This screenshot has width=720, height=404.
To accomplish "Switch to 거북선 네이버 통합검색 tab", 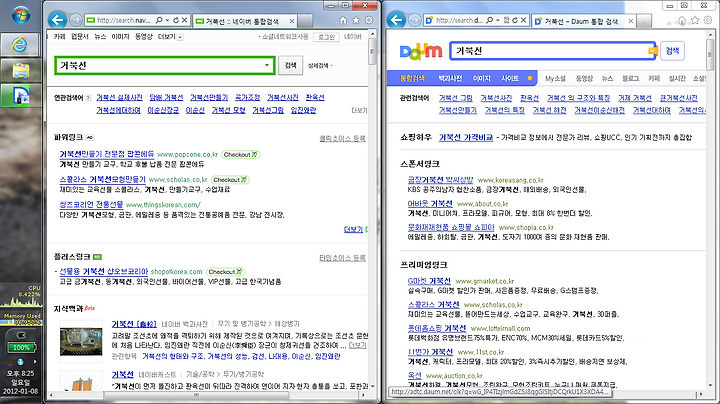I will [245, 21].
